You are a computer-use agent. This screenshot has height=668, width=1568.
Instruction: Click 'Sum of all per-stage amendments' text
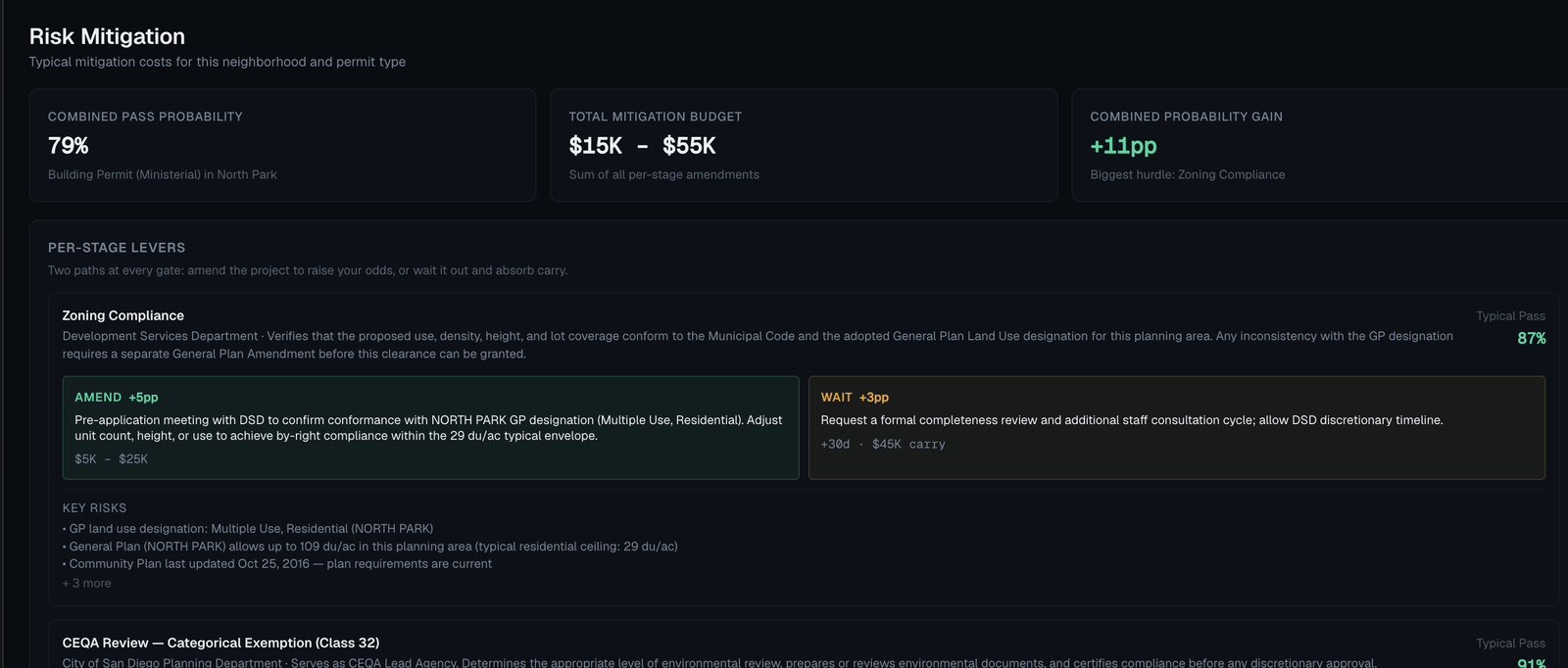(664, 174)
